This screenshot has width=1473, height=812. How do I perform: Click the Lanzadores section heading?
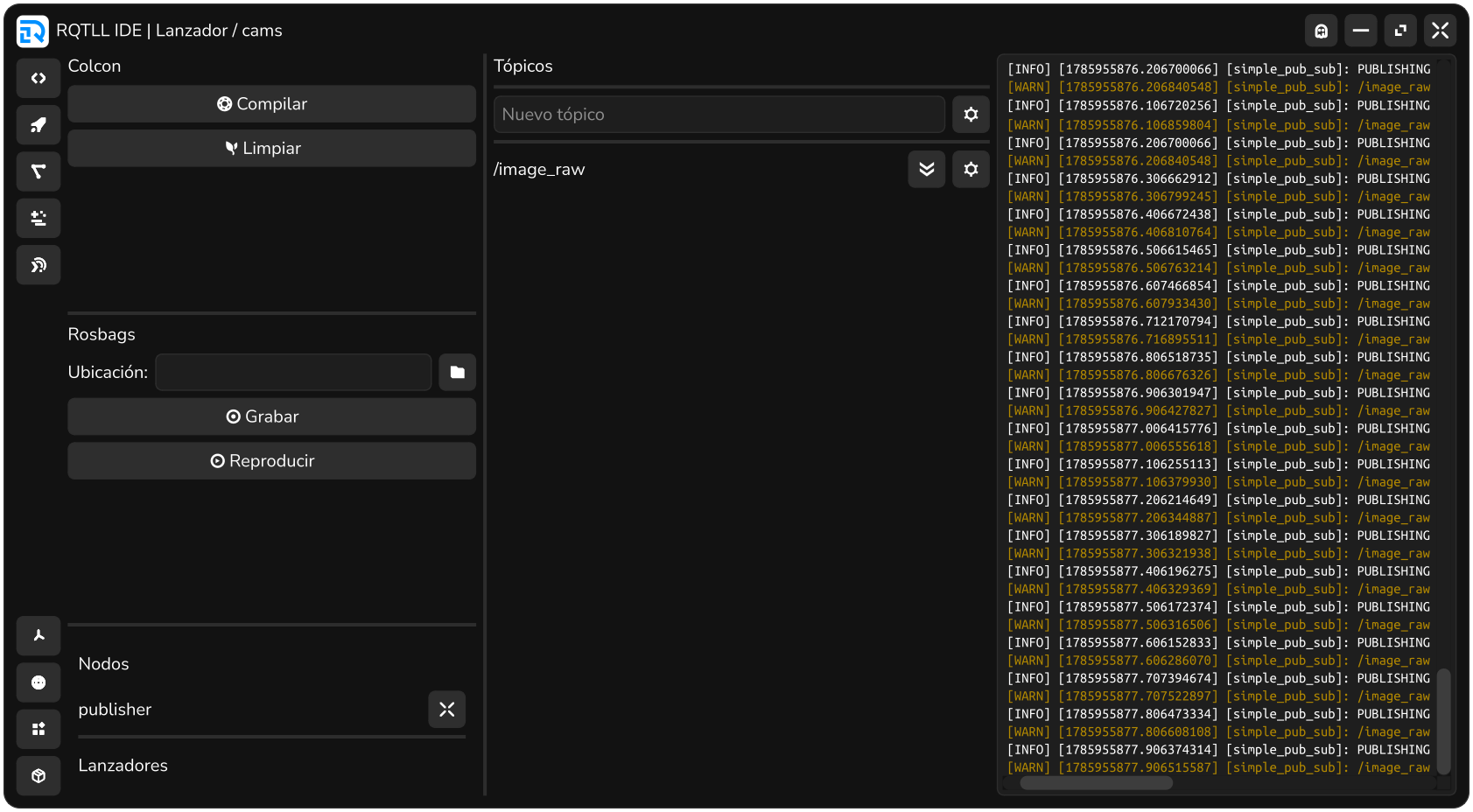coord(123,765)
